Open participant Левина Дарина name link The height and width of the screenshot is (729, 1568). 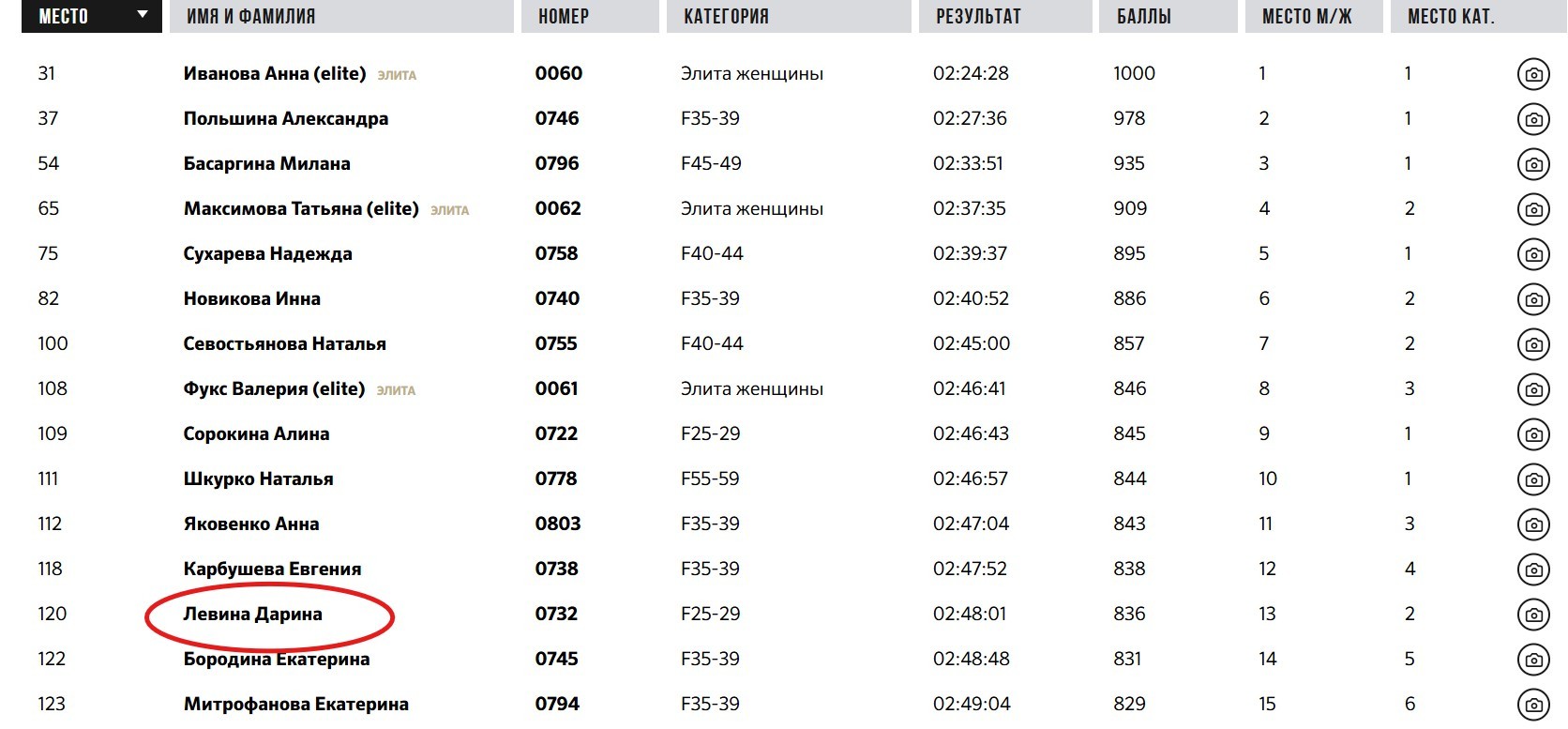click(x=252, y=615)
